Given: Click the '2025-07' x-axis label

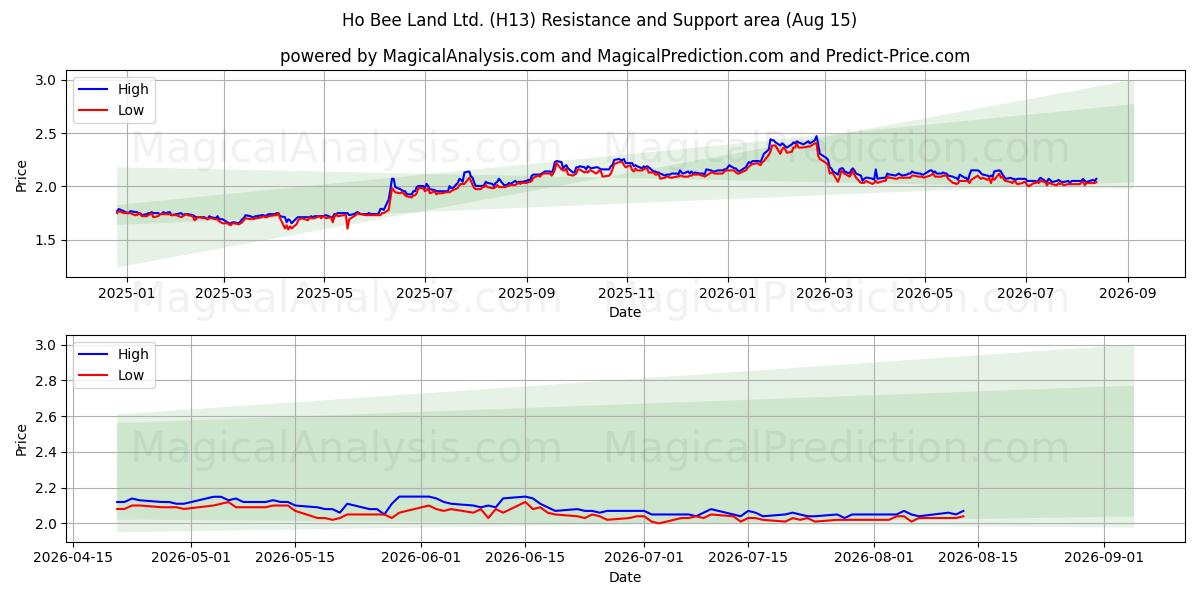Looking at the screenshot, I should tap(425, 293).
